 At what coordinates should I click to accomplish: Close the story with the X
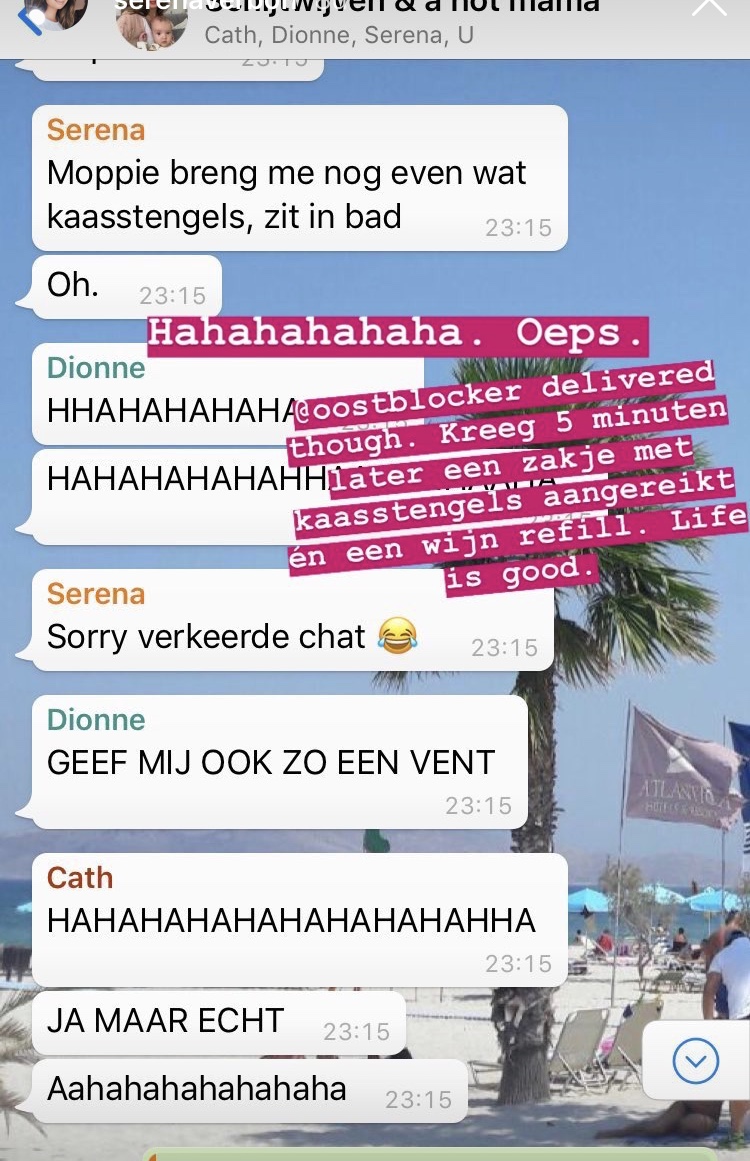click(709, 6)
